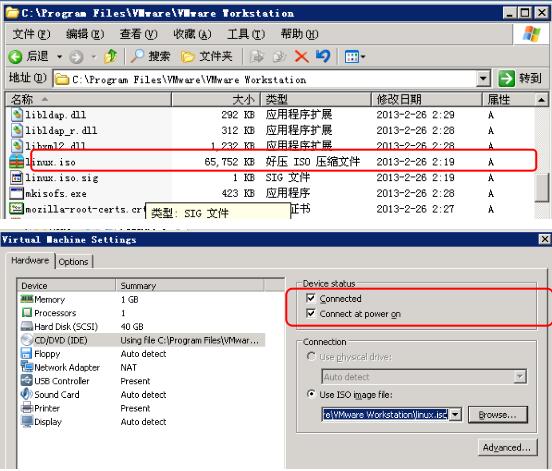552x471 pixels.
Task: Select the Use physical drive radio button
Action: pos(311,356)
